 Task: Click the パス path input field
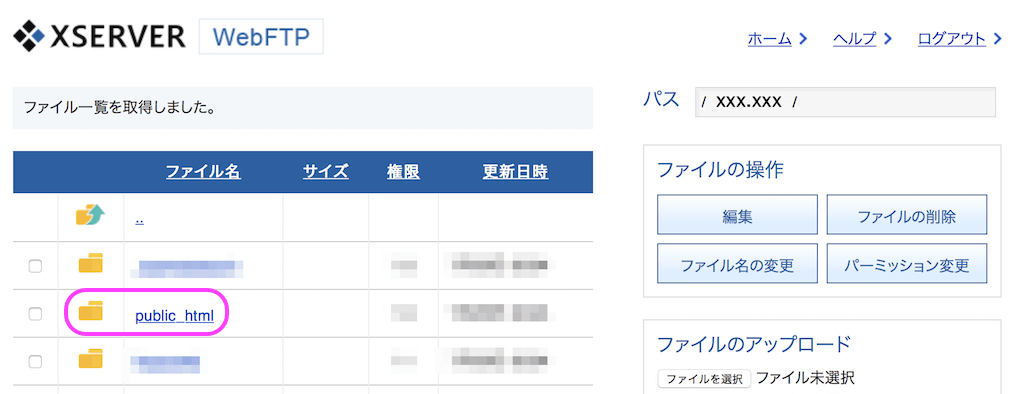845,102
